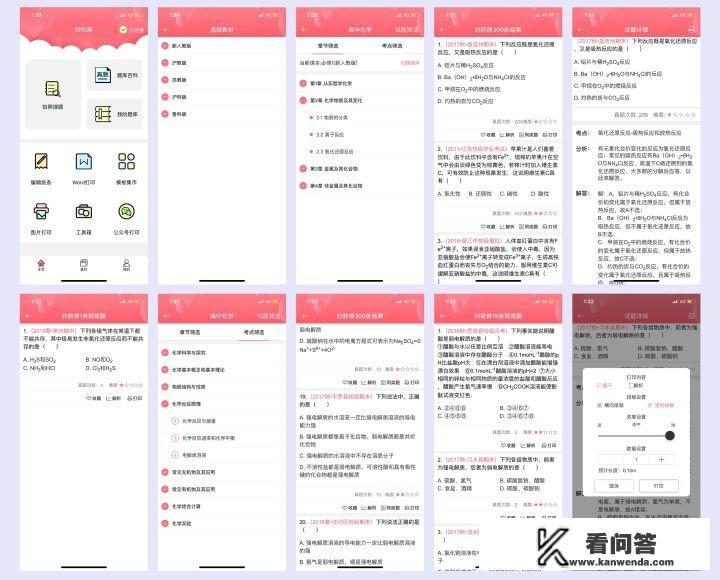Open the photo search notebook-with-magnifier card
720x580 pixels.
(53, 94)
